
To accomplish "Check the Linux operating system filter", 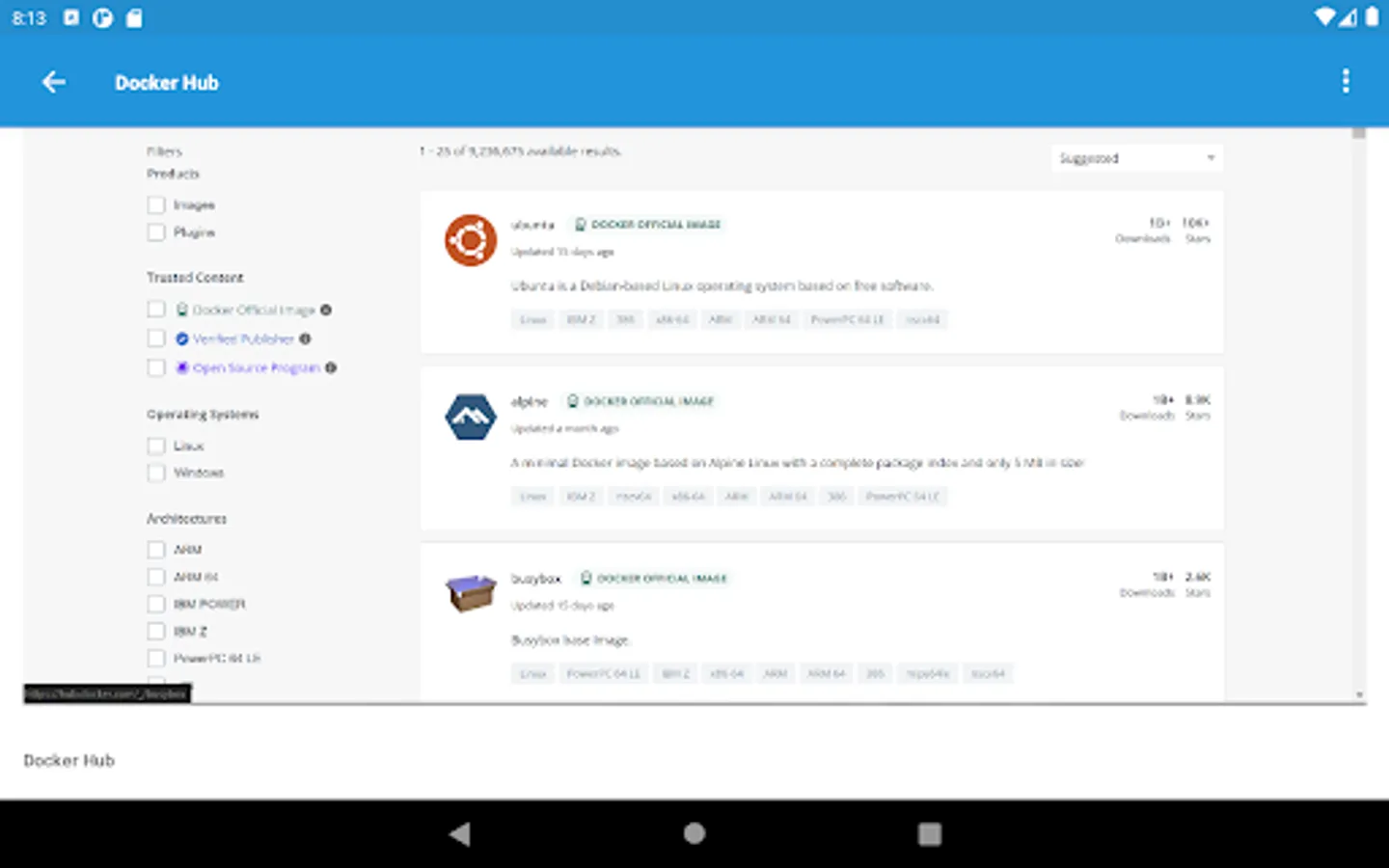I will pyautogui.click(x=156, y=446).
